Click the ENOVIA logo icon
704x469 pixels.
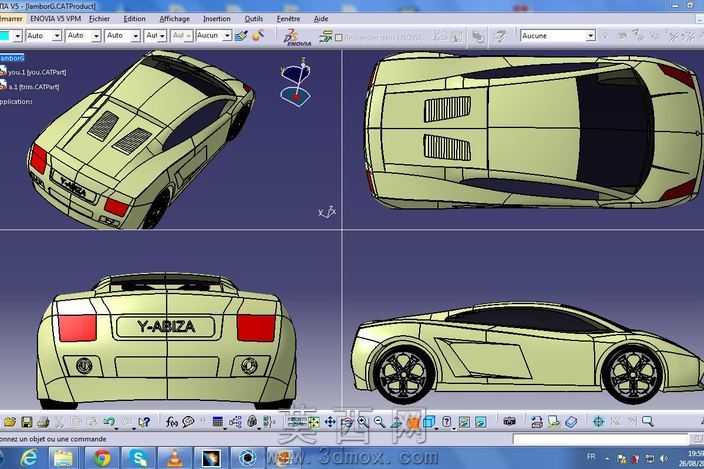coord(297,38)
